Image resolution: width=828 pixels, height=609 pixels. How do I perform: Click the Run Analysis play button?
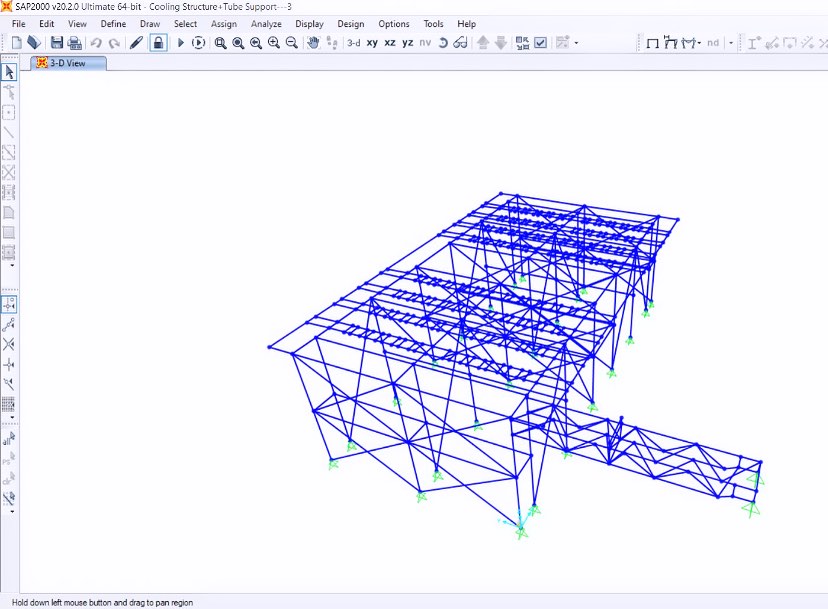pyautogui.click(x=181, y=43)
